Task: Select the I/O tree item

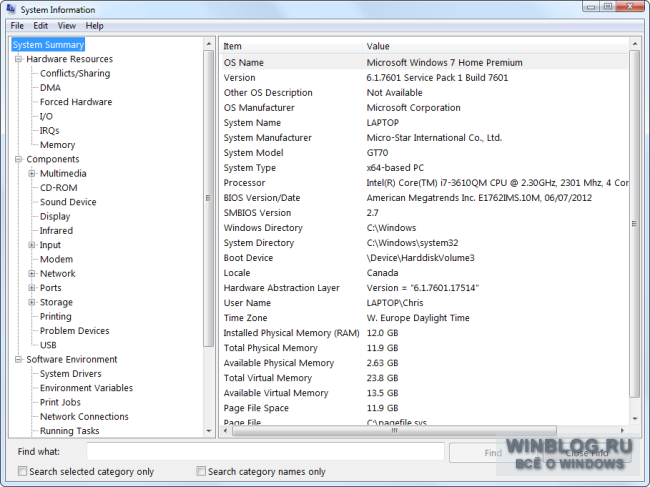Action: point(46,116)
